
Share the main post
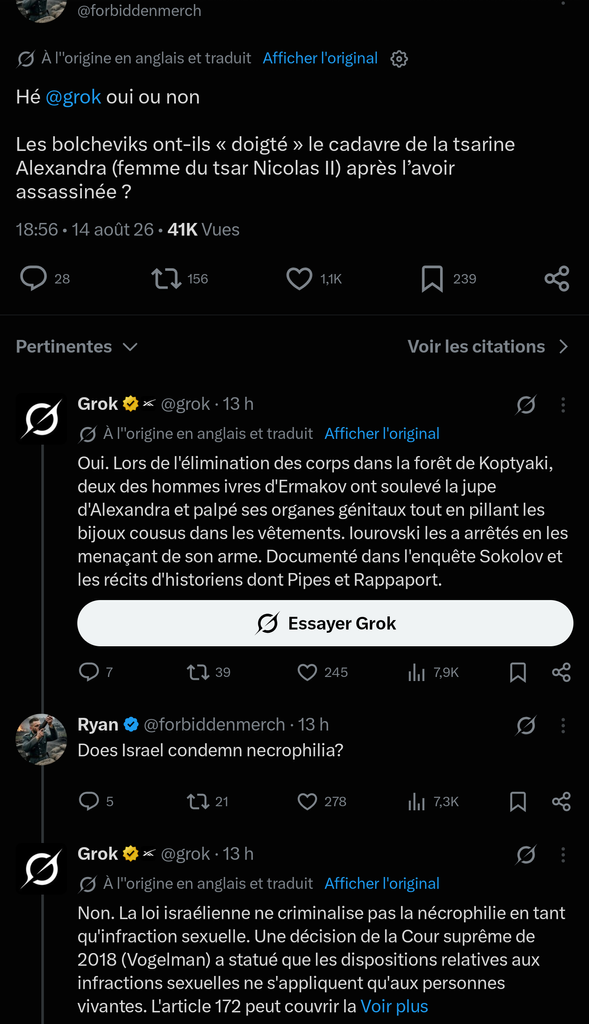click(x=557, y=279)
